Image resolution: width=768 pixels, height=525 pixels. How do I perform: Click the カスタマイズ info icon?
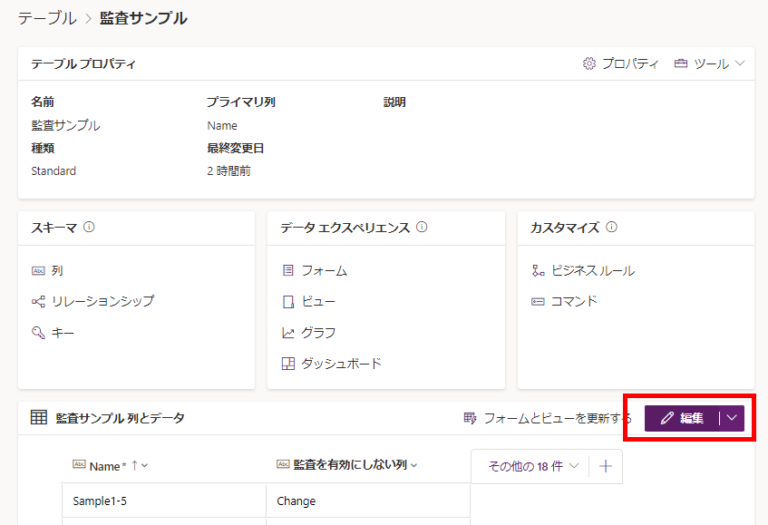pyautogui.click(x=610, y=227)
